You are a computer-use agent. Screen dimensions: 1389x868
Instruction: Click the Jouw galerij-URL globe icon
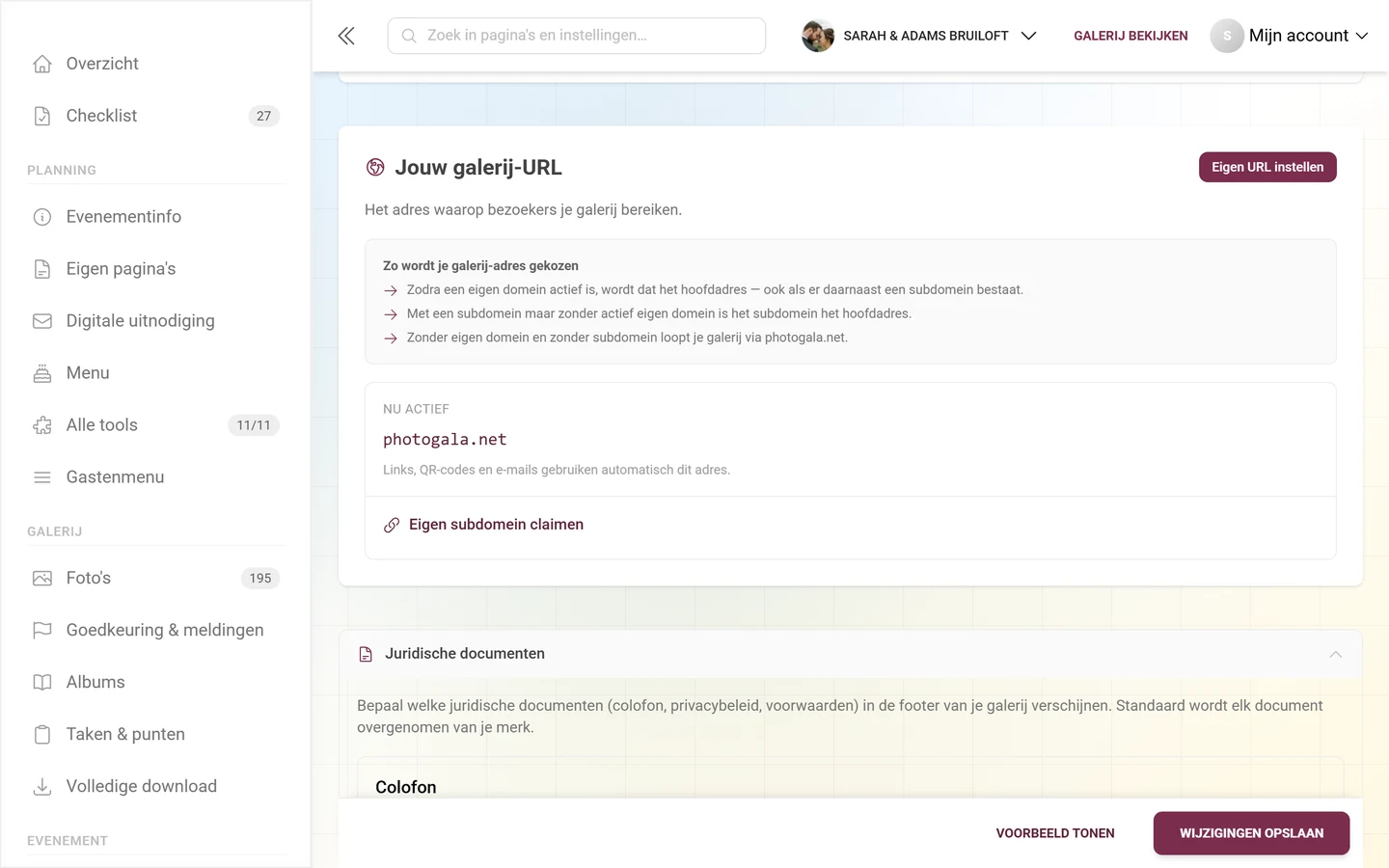(x=375, y=168)
